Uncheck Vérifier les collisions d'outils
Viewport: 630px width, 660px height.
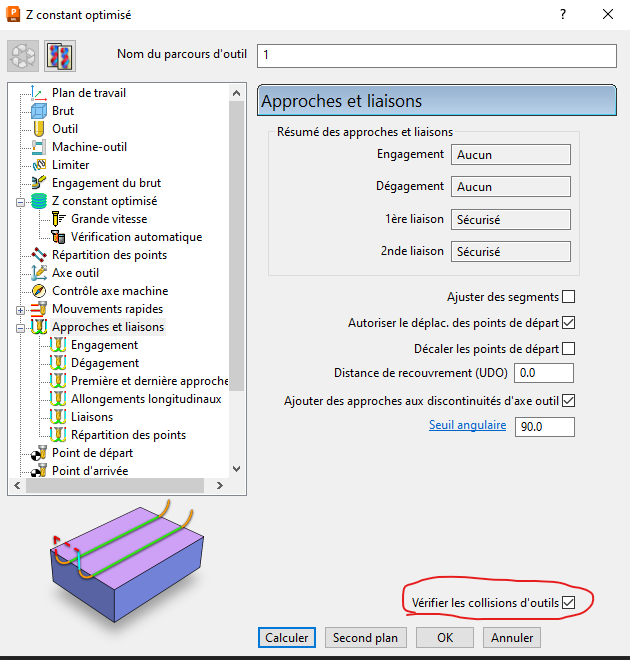[x=568, y=603]
